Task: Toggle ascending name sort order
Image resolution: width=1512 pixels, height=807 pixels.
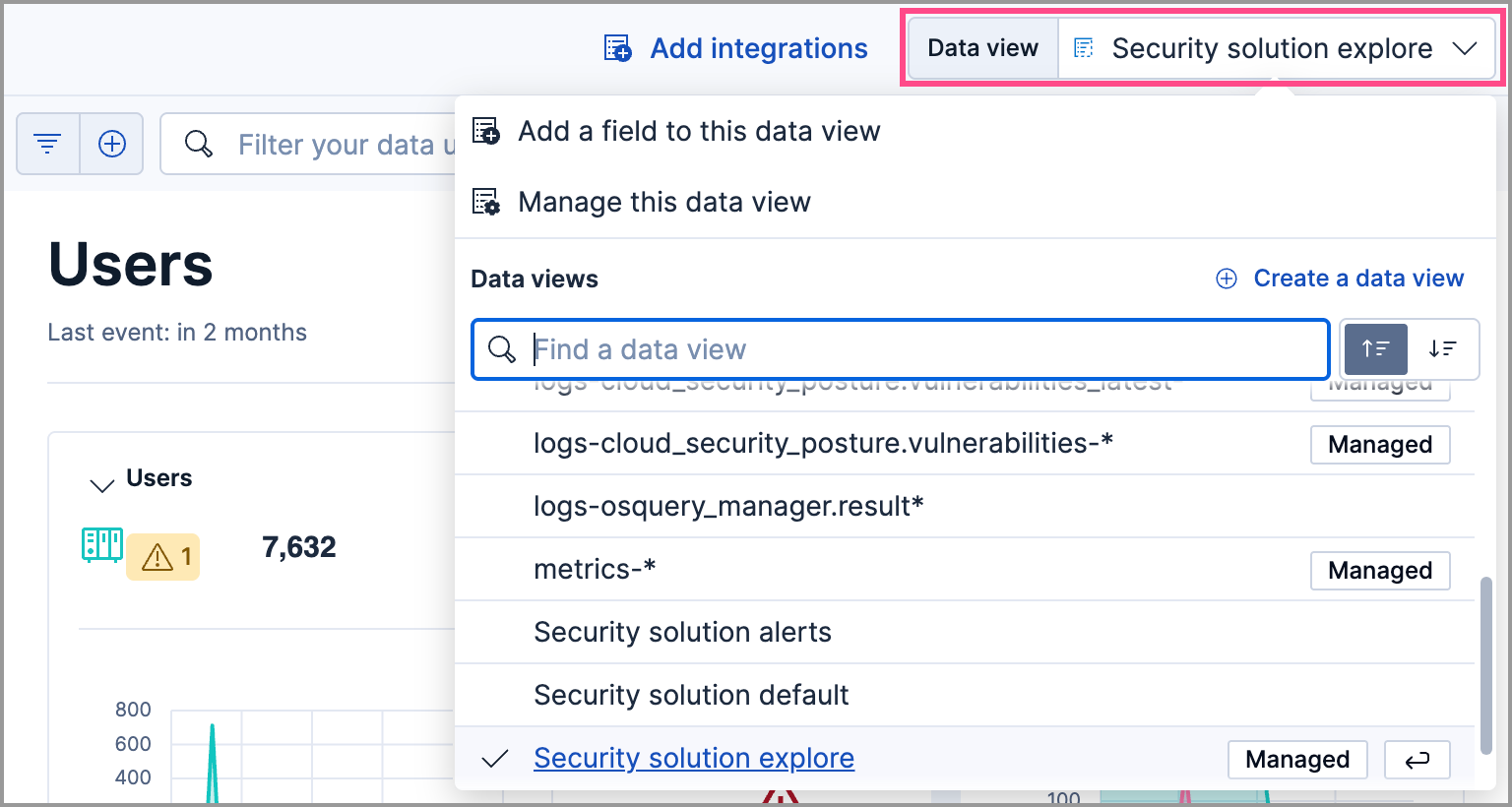Action: pos(1375,349)
